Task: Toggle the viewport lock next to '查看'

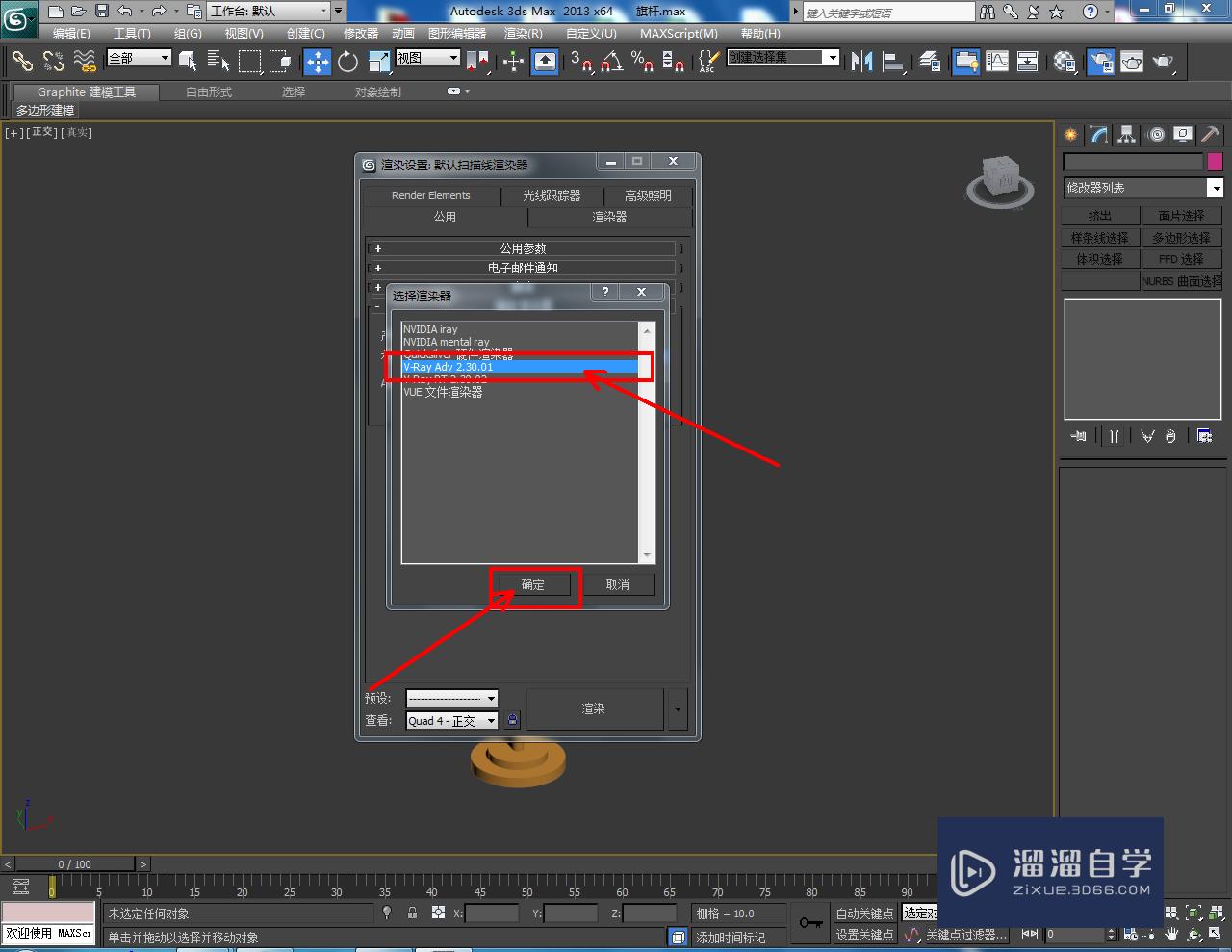Action: [x=512, y=720]
